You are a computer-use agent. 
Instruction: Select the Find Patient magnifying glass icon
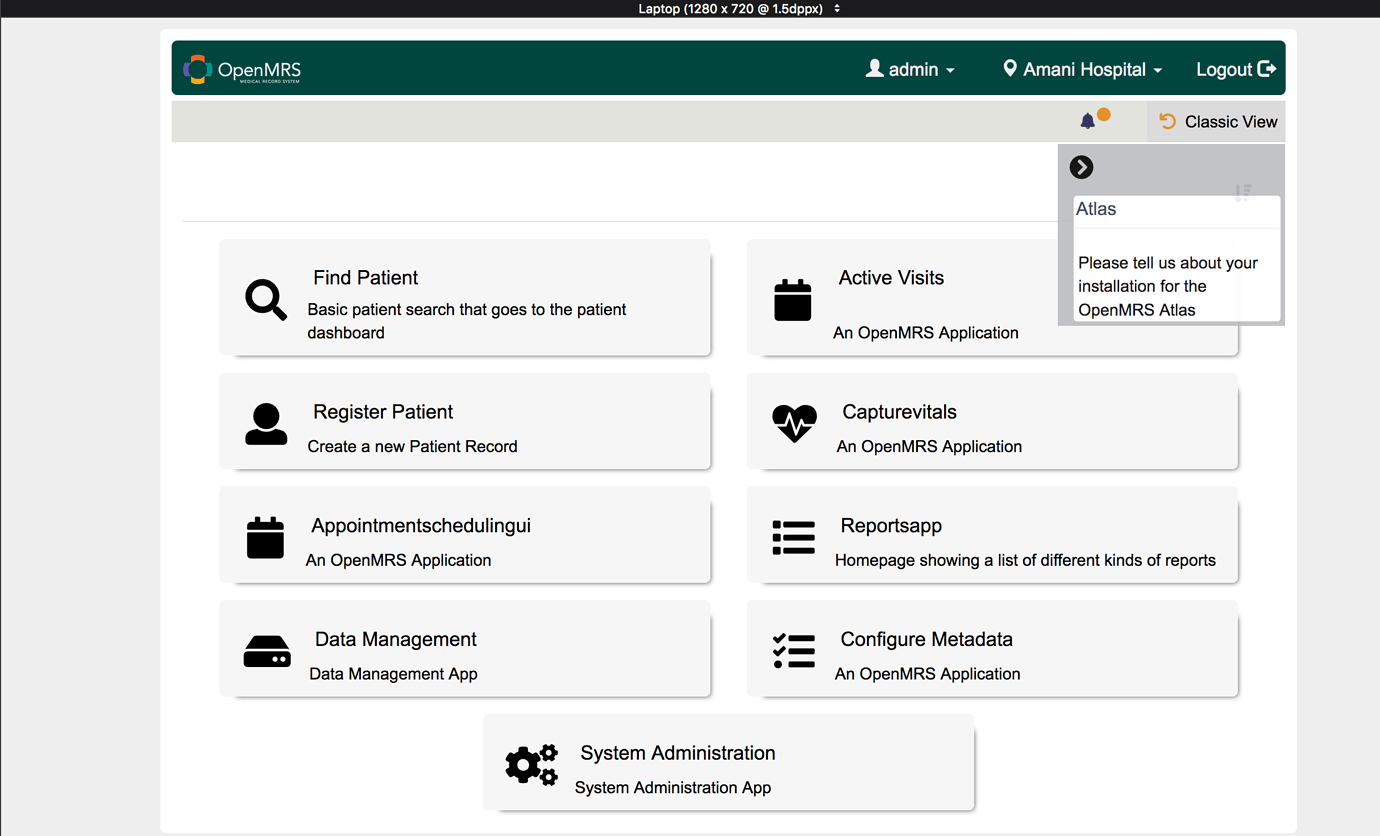coord(264,298)
